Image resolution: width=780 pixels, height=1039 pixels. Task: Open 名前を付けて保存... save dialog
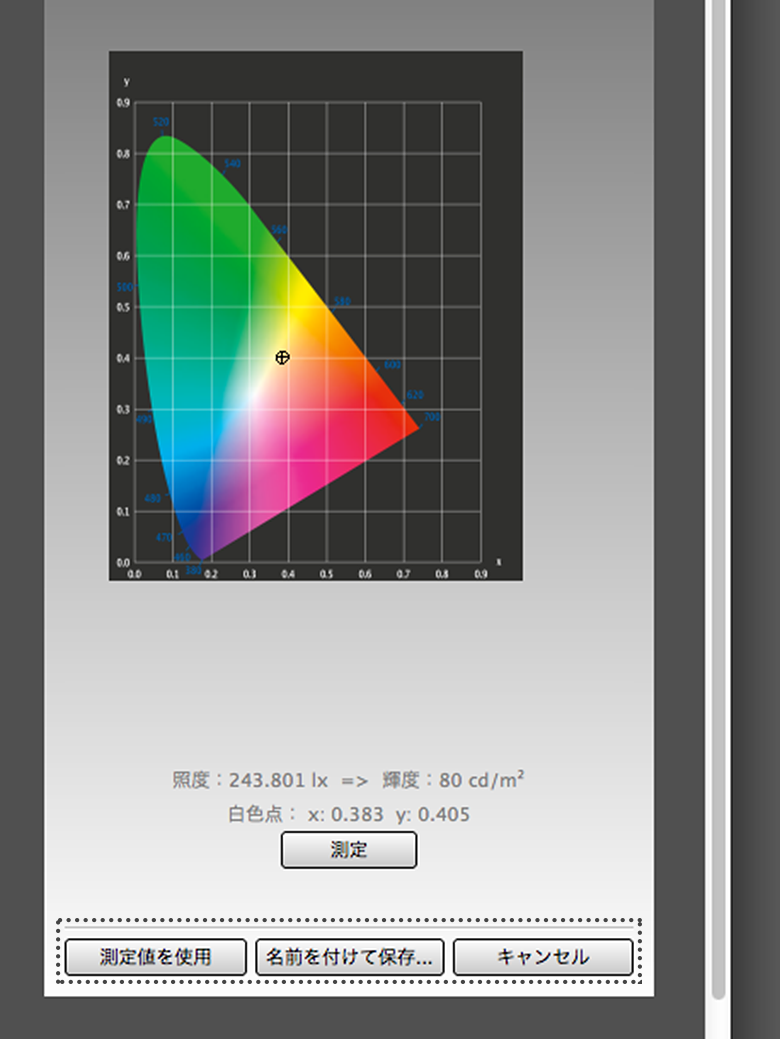[x=349, y=957]
